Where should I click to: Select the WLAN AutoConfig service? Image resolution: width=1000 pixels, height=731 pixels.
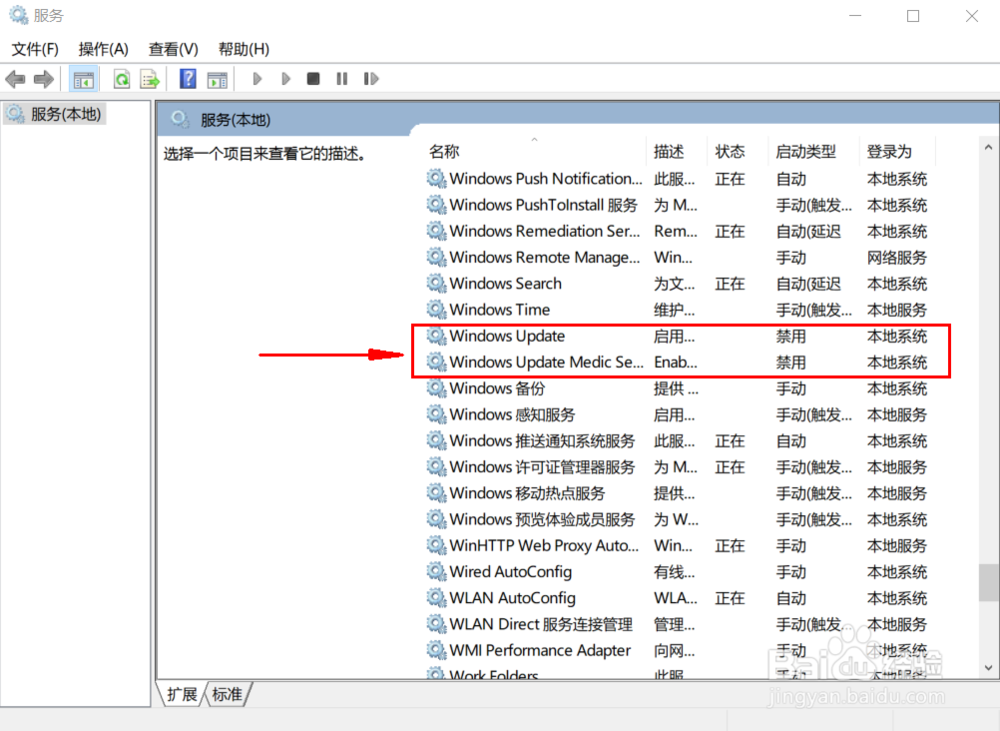coord(512,598)
